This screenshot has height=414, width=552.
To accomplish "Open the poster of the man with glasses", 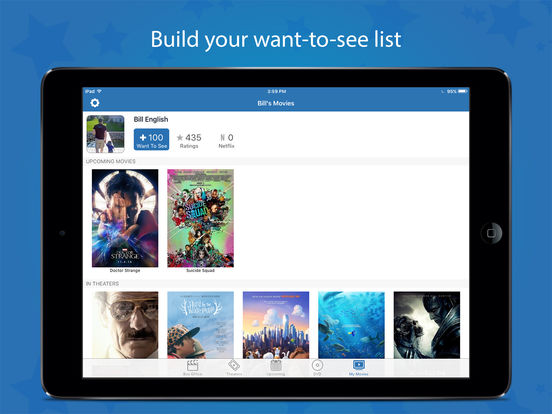I will (125, 325).
